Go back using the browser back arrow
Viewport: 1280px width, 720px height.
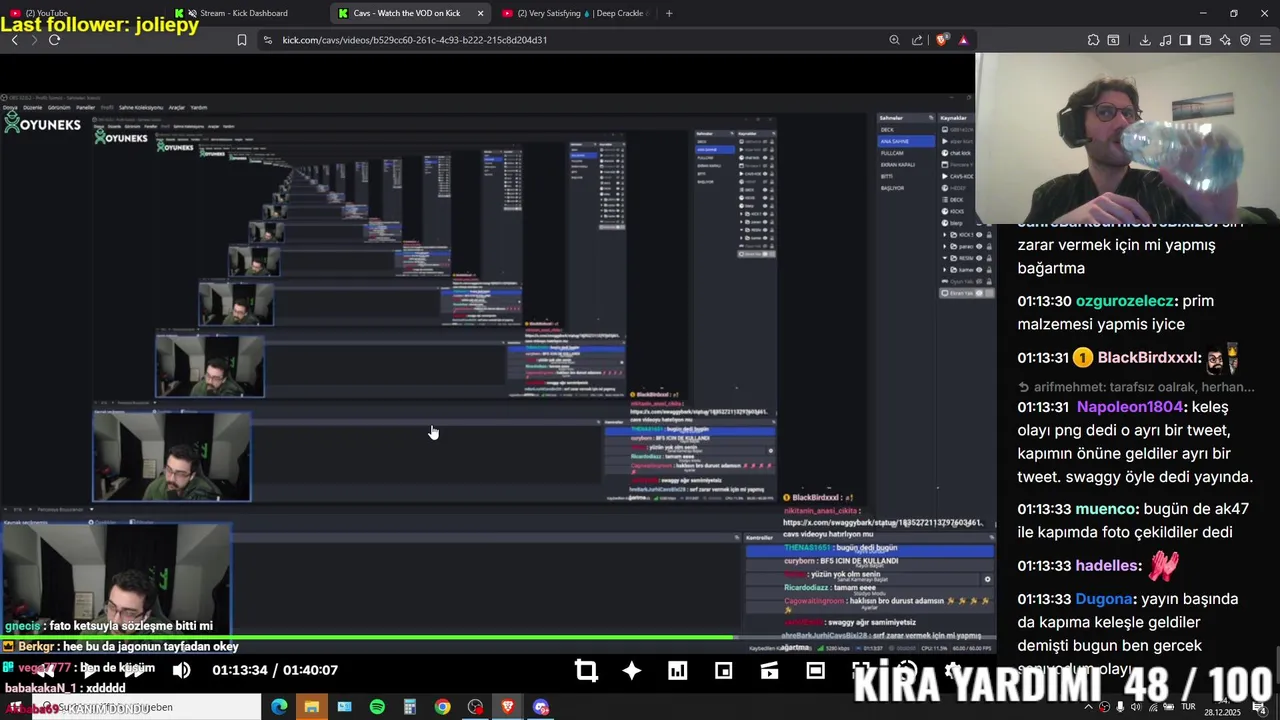coord(14,40)
